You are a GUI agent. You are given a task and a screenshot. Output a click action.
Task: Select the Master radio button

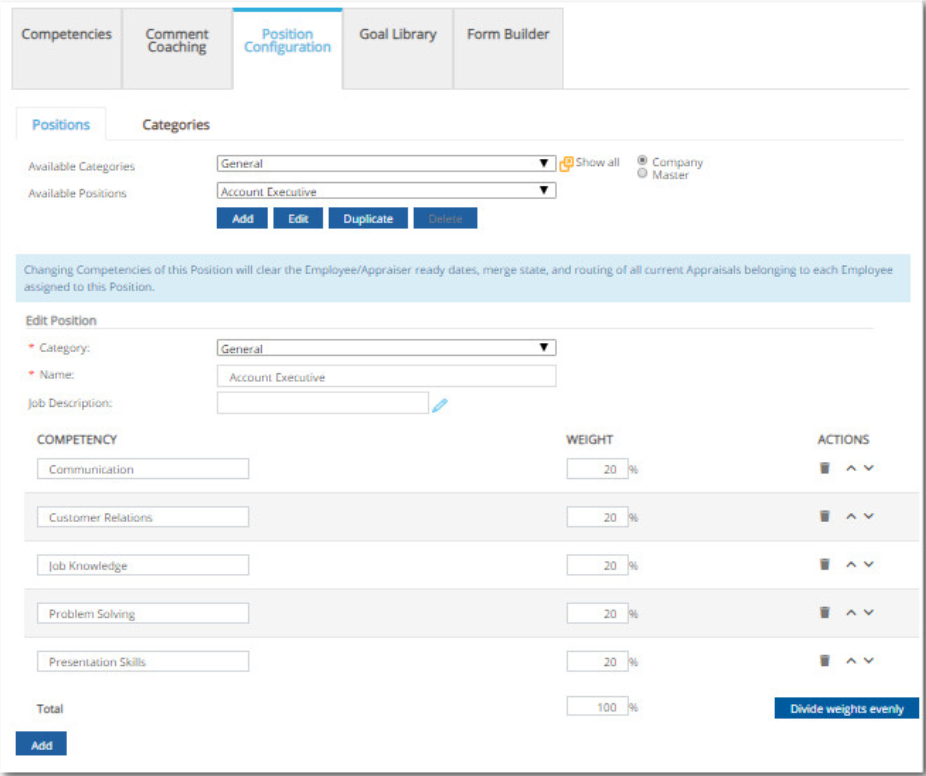click(642, 174)
